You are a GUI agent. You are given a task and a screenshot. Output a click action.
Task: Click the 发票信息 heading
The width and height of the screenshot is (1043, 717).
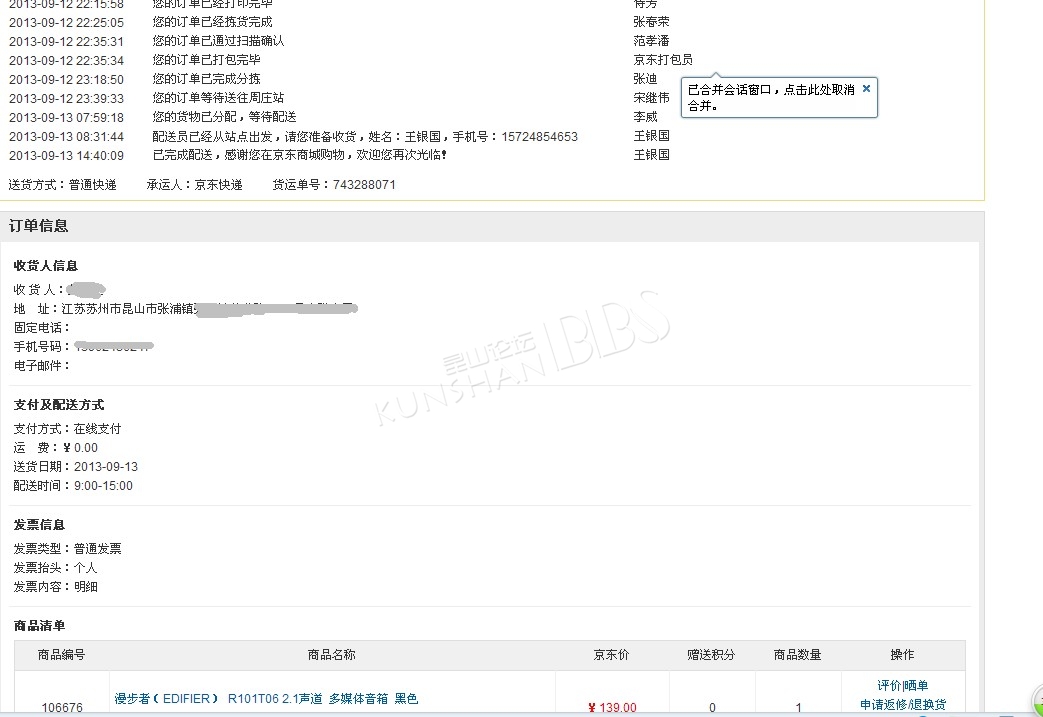[39, 525]
